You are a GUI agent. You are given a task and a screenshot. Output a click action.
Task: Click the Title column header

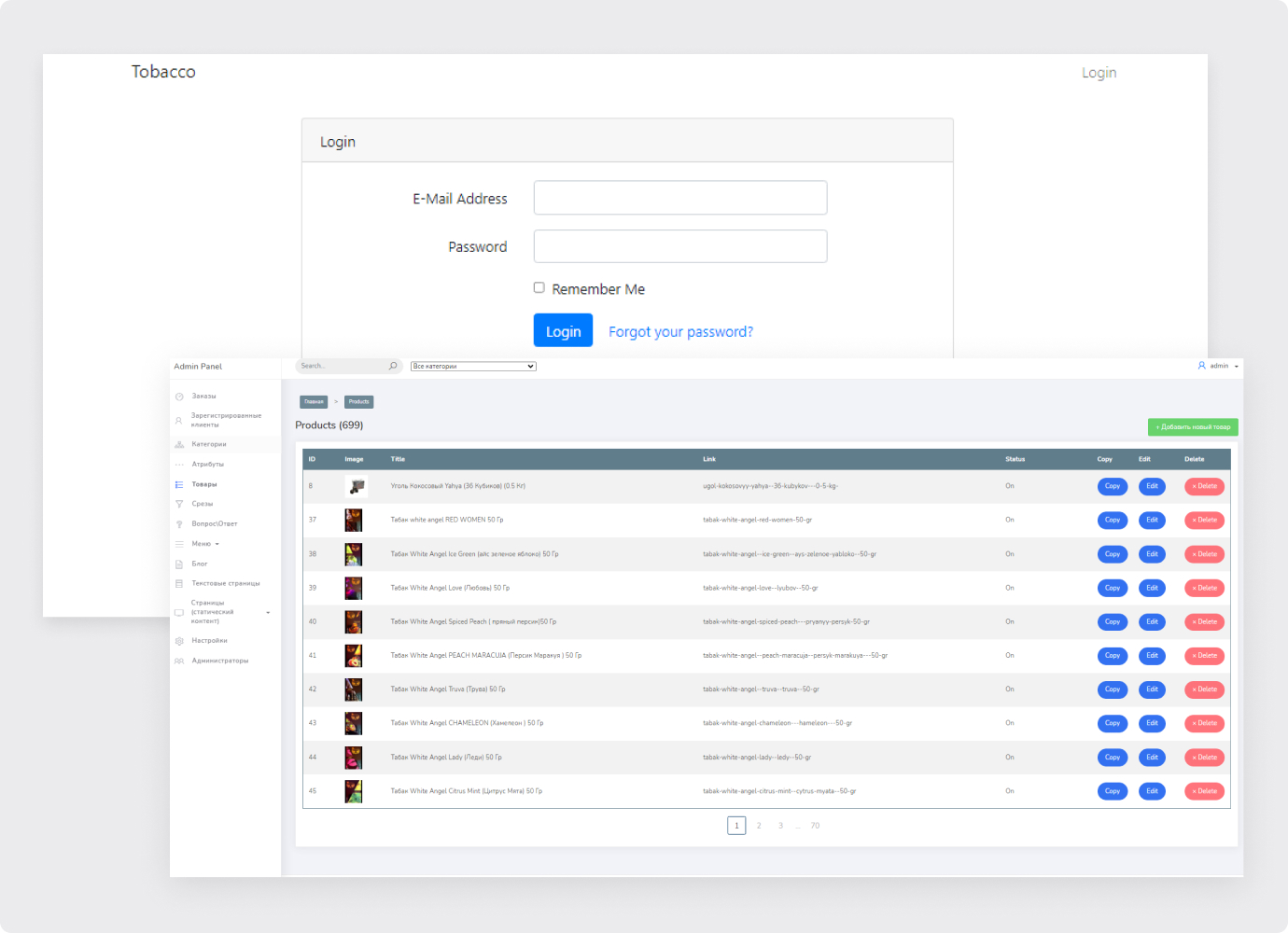(398, 459)
